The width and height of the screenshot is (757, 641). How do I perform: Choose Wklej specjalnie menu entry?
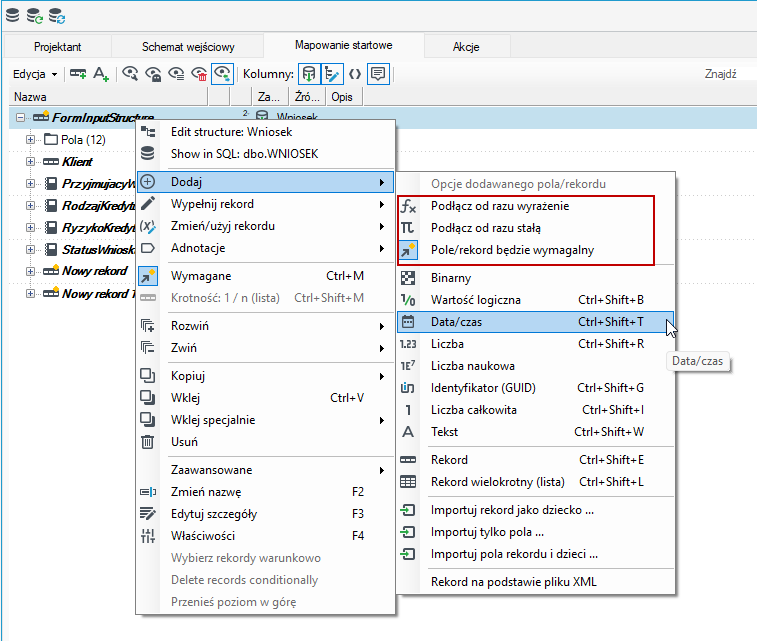266,420
